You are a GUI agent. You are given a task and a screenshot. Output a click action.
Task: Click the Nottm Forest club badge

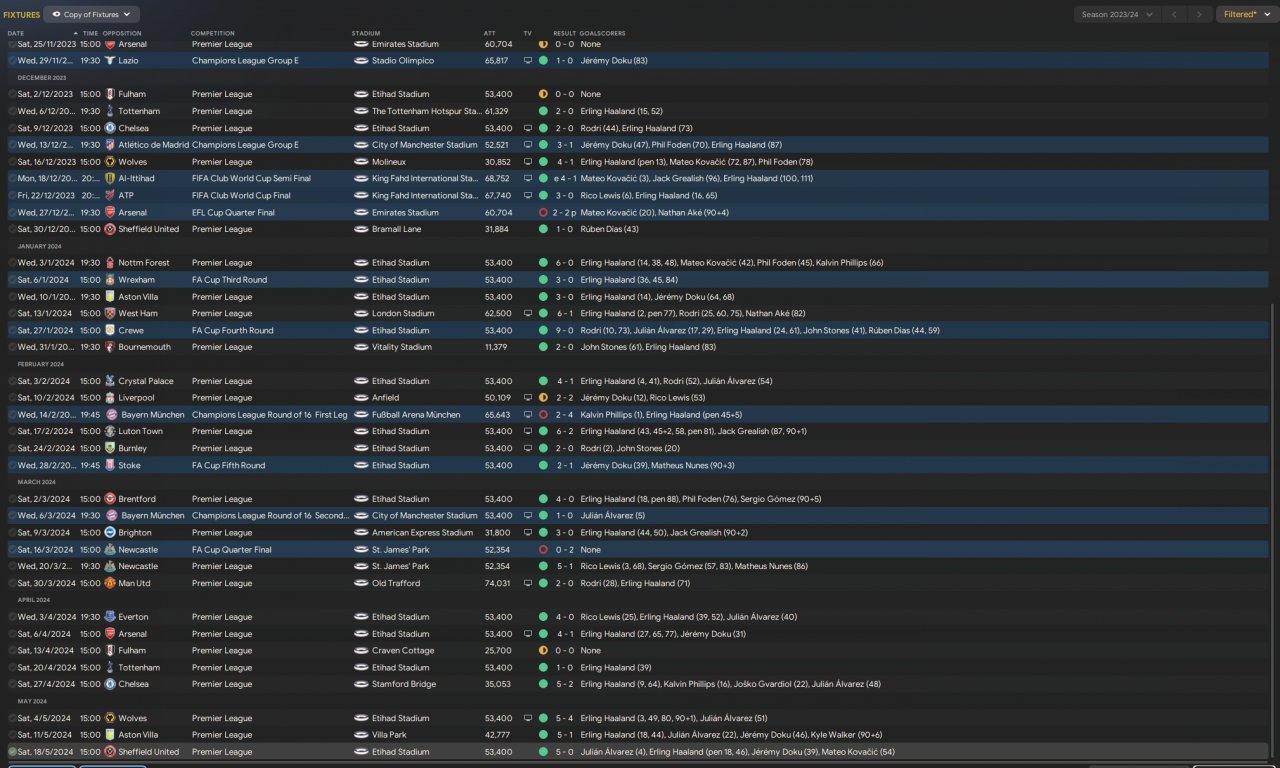(110, 263)
